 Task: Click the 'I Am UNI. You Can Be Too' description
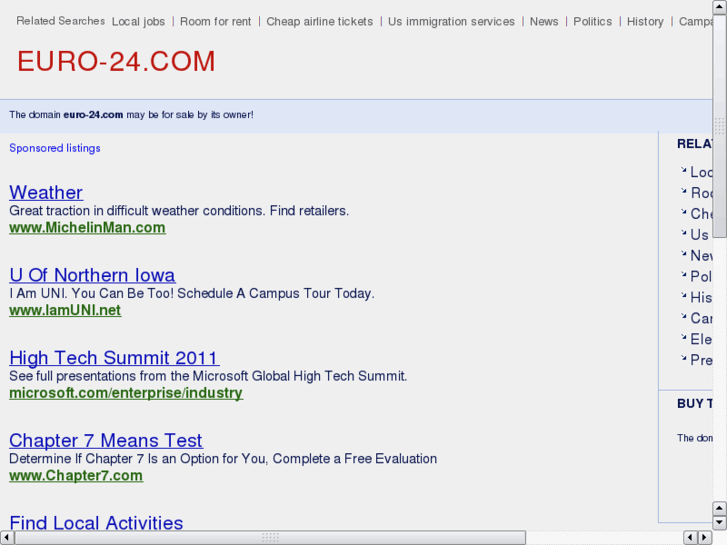(x=192, y=293)
